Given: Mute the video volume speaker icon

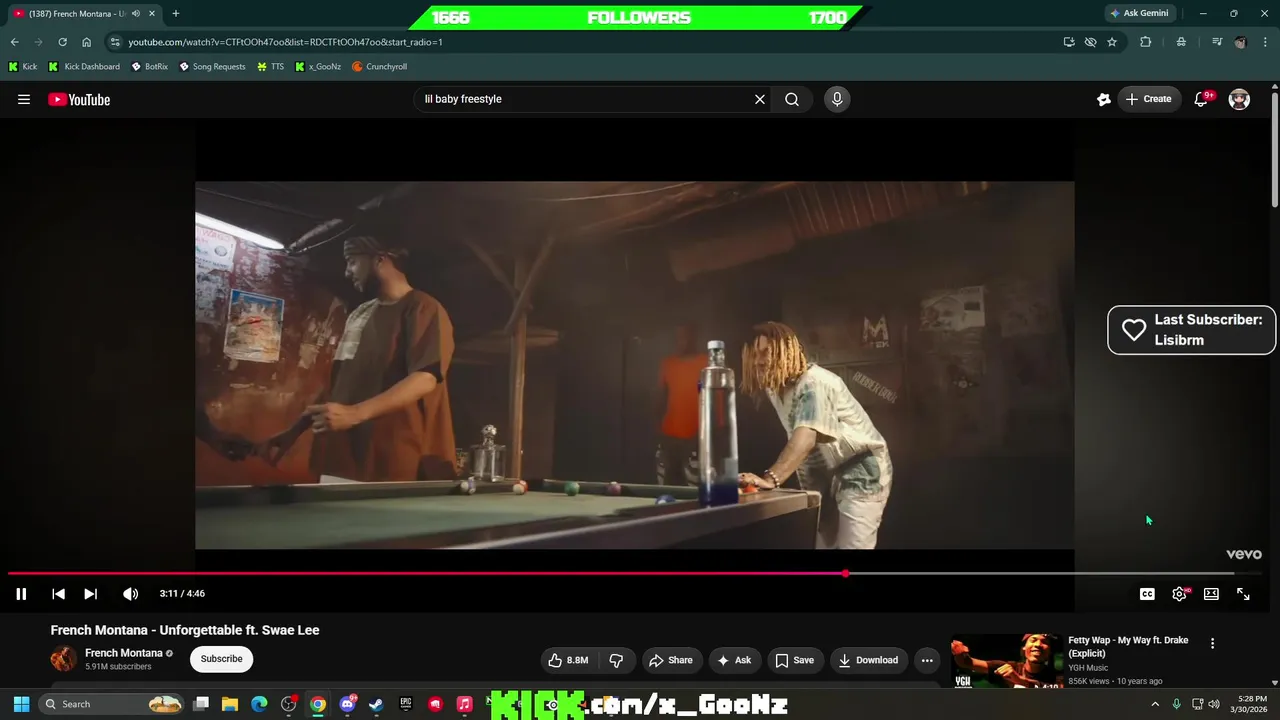Looking at the screenshot, I should click(130, 594).
